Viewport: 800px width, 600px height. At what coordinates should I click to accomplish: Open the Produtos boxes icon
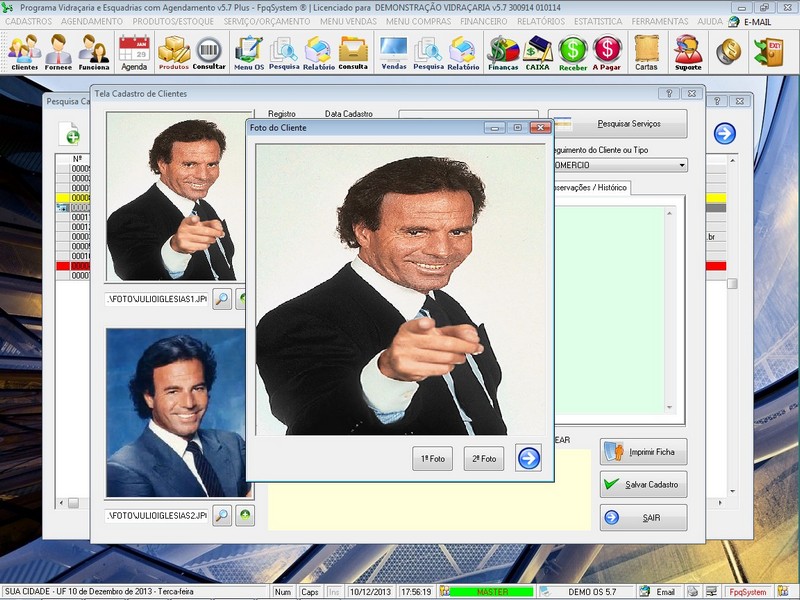click(173, 52)
